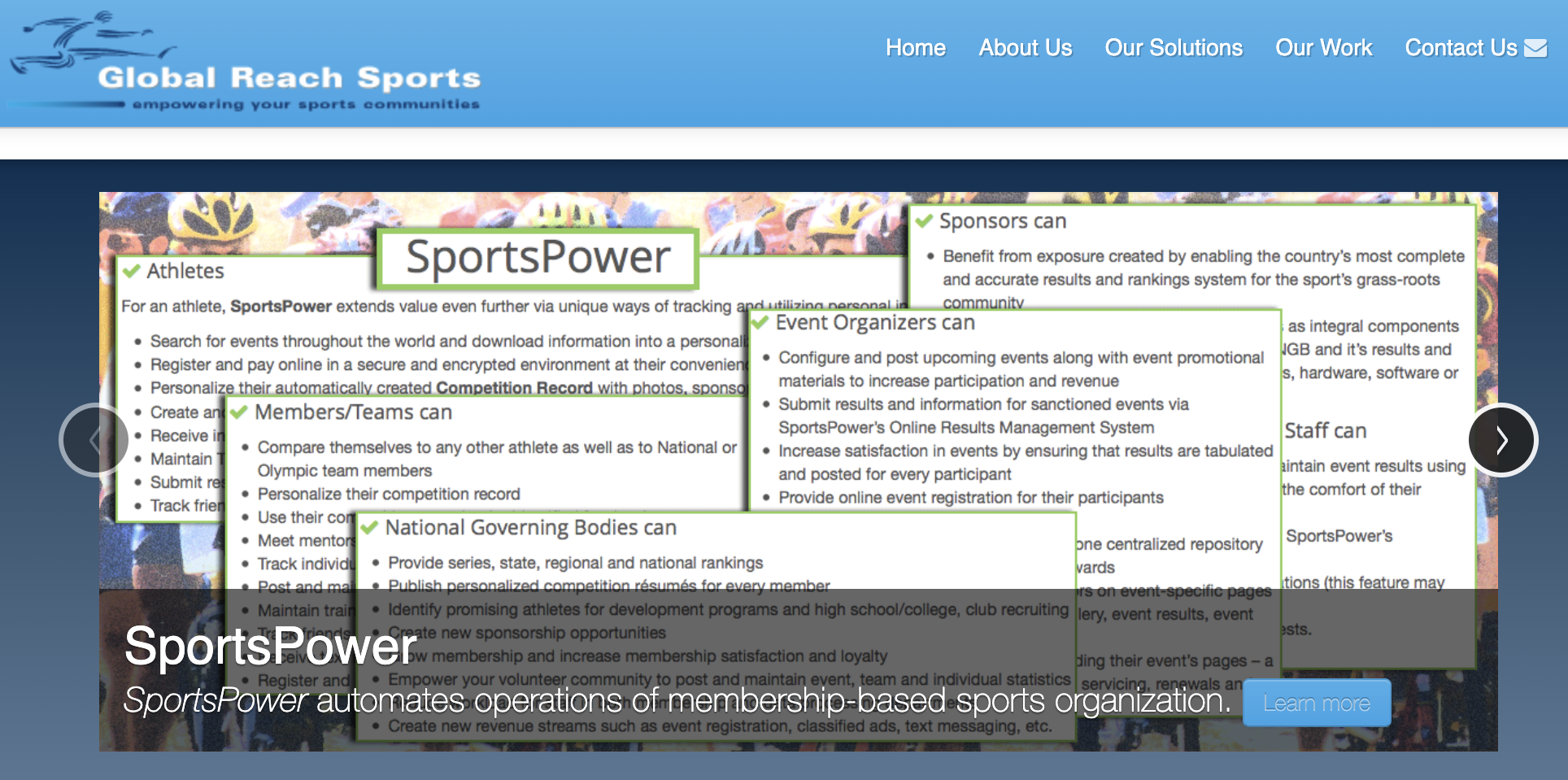Click 'Members/Teams can' heading

click(353, 412)
